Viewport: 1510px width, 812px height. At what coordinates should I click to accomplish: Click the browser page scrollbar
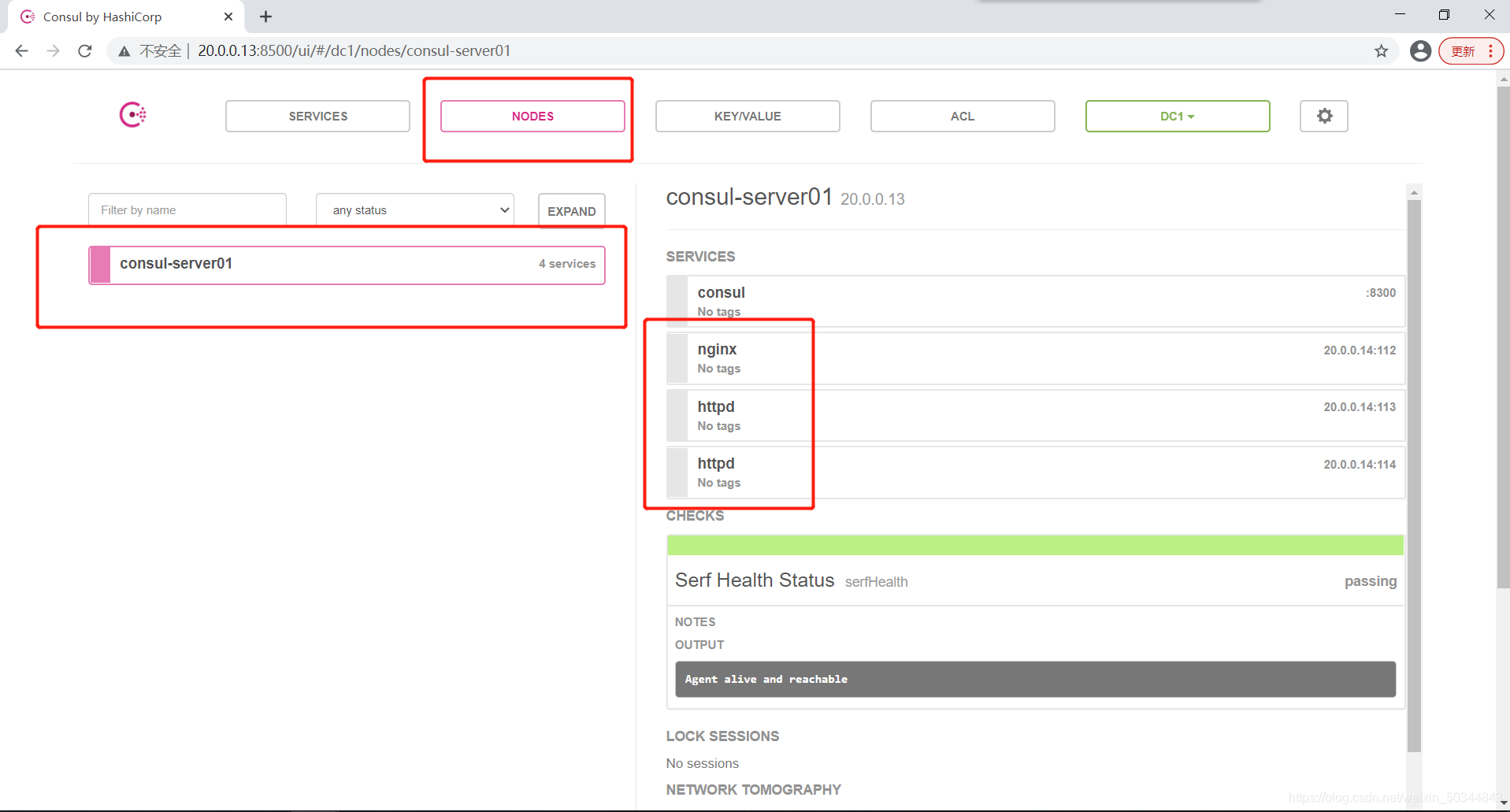[x=1503, y=339]
